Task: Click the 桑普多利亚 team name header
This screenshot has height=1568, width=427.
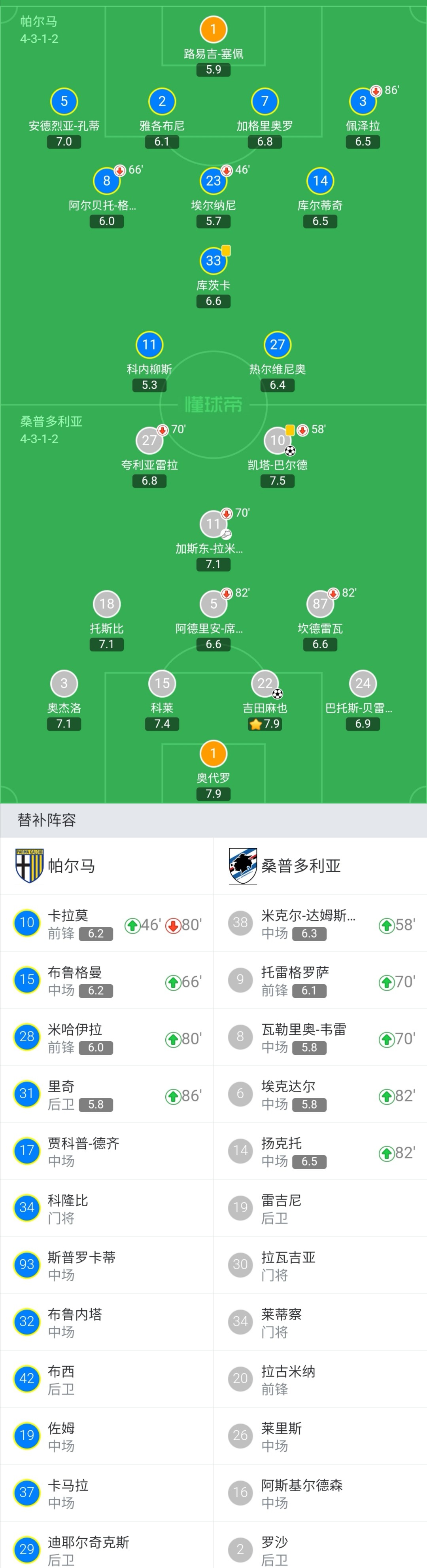Action: click(300, 866)
